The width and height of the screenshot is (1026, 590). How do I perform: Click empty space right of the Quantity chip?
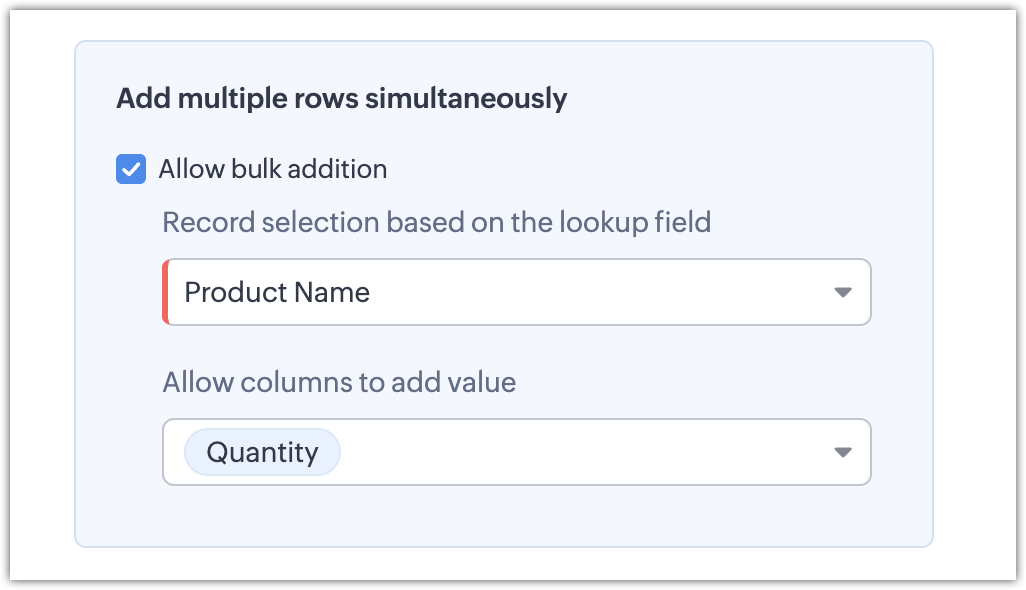580,452
